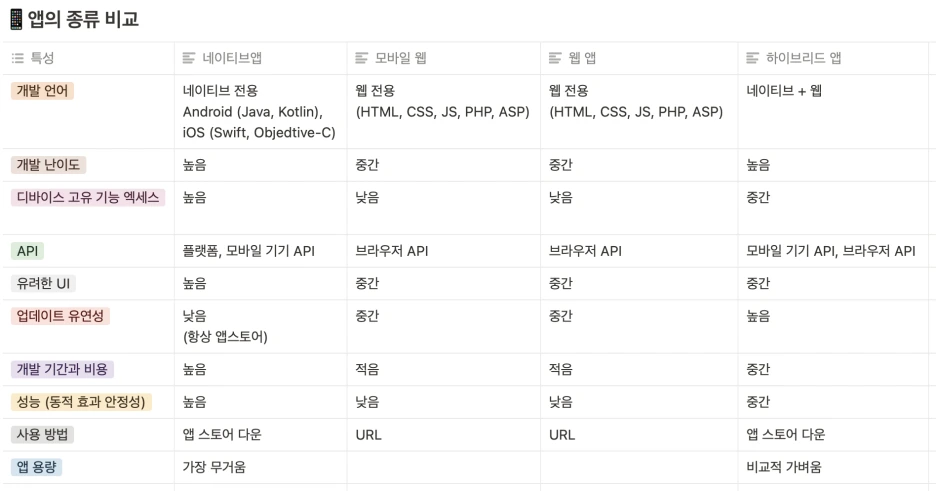Select the 개발 기간과 비용 purple tag
This screenshot has width=936, height=491.
coord(62,369)
